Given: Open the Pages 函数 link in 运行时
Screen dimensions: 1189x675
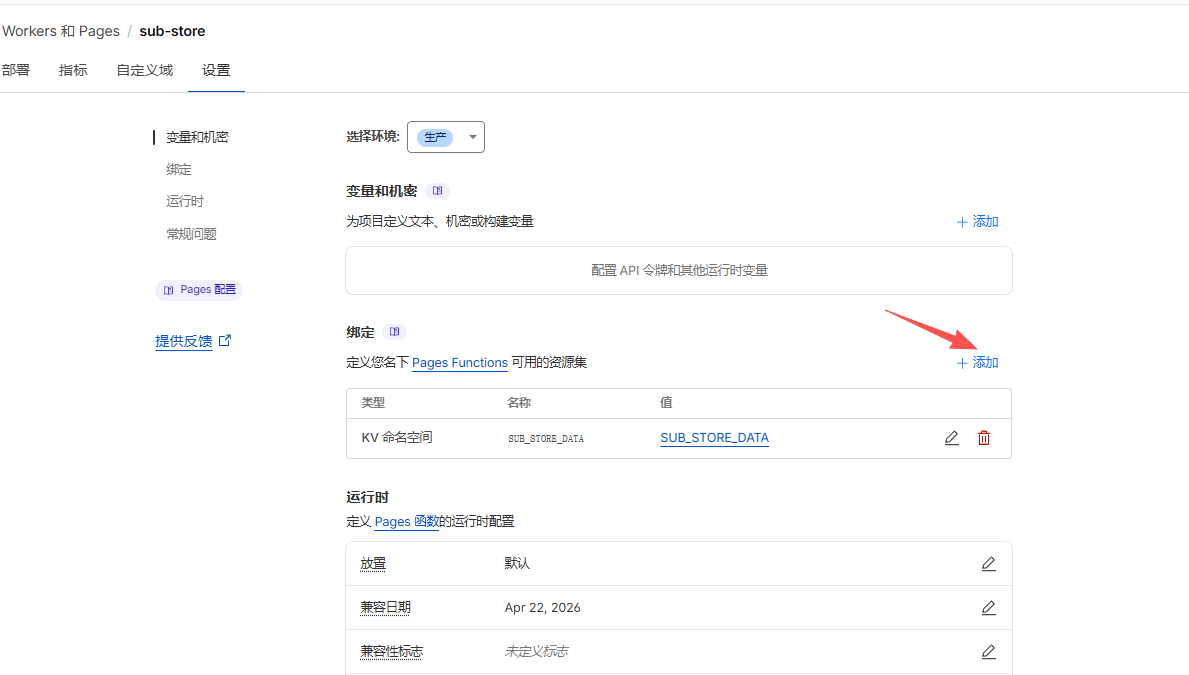Looking at the screenshot, I should click(406, 522).
